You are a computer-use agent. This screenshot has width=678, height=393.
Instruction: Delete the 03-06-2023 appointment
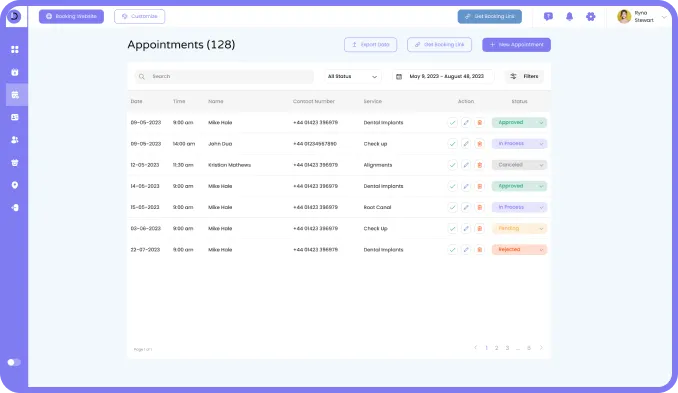click(479, 228)
